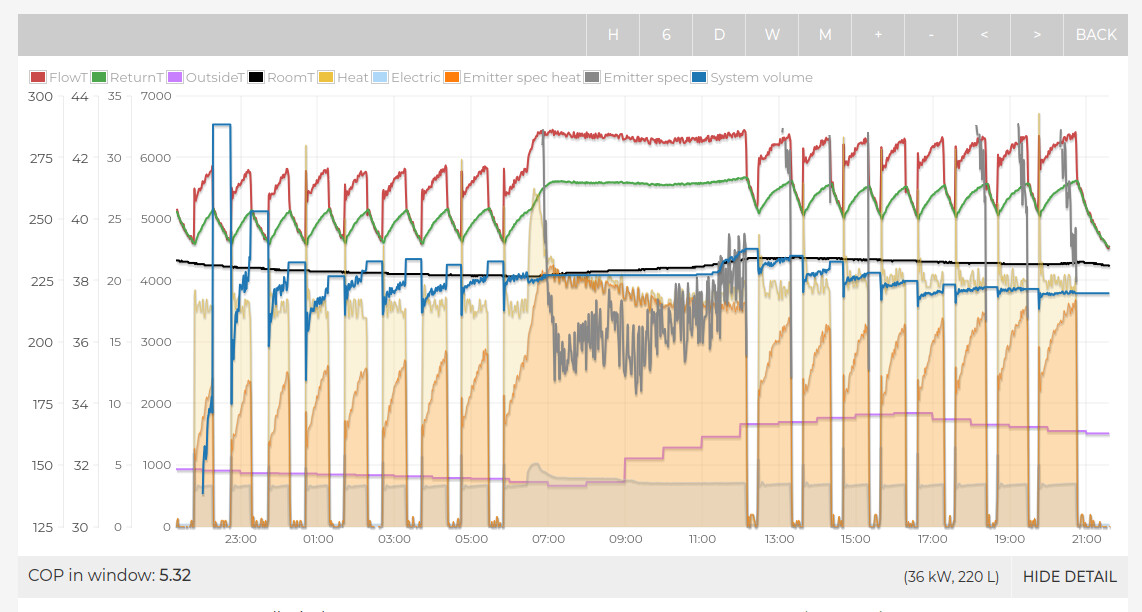Toggle RoomT legend entry
This screenshot has width=1142, height=612.
290,78
